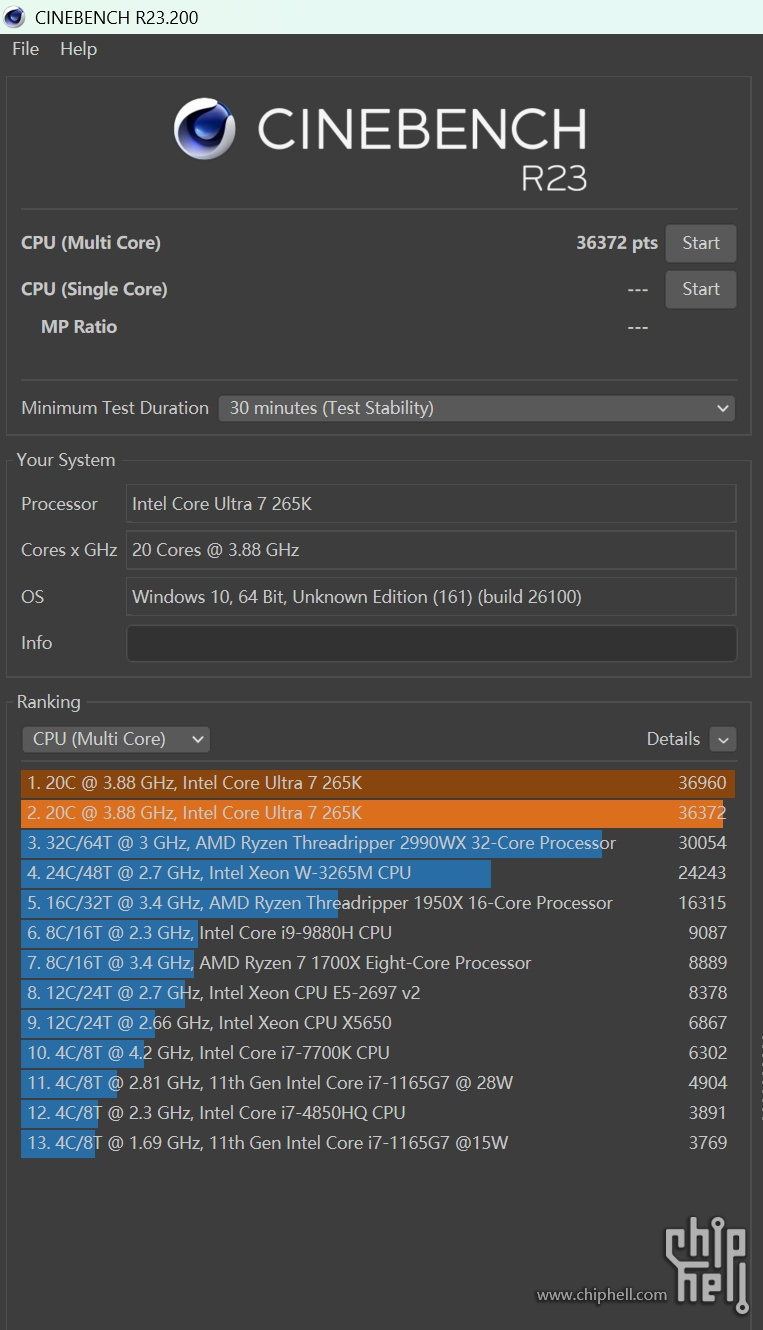Click the MP Ratio label
Image resolution: width=763 pixels, height=1330 pixels.
coord(79,327)
